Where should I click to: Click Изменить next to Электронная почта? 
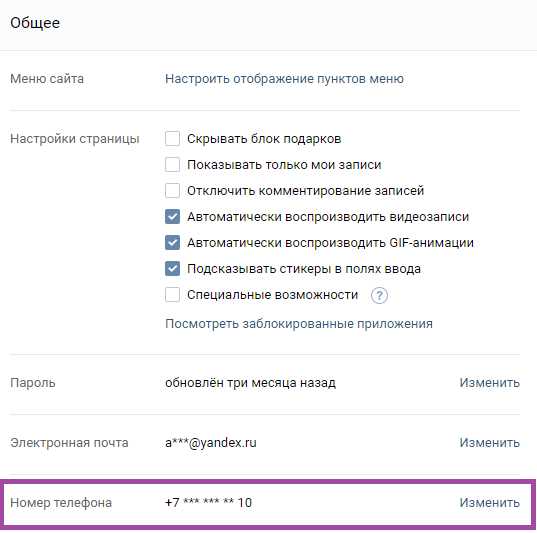click(489, 443)
